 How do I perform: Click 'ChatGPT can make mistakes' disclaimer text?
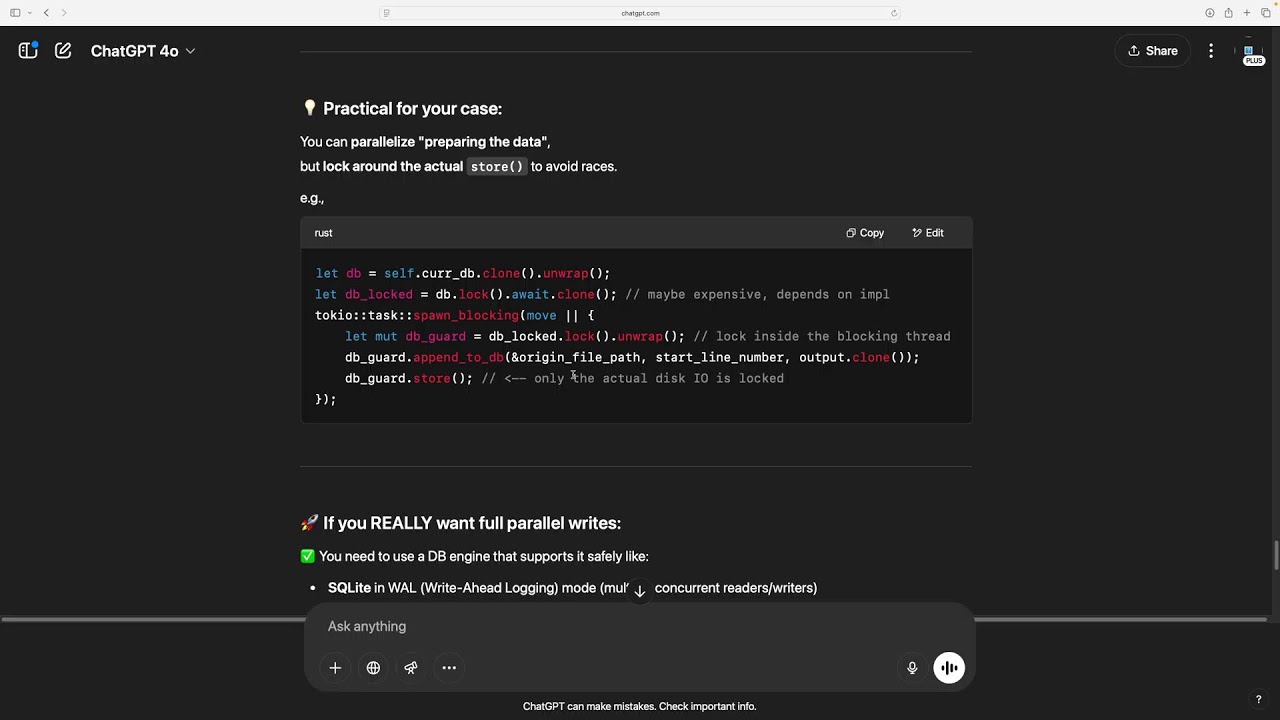pos(639,706)
